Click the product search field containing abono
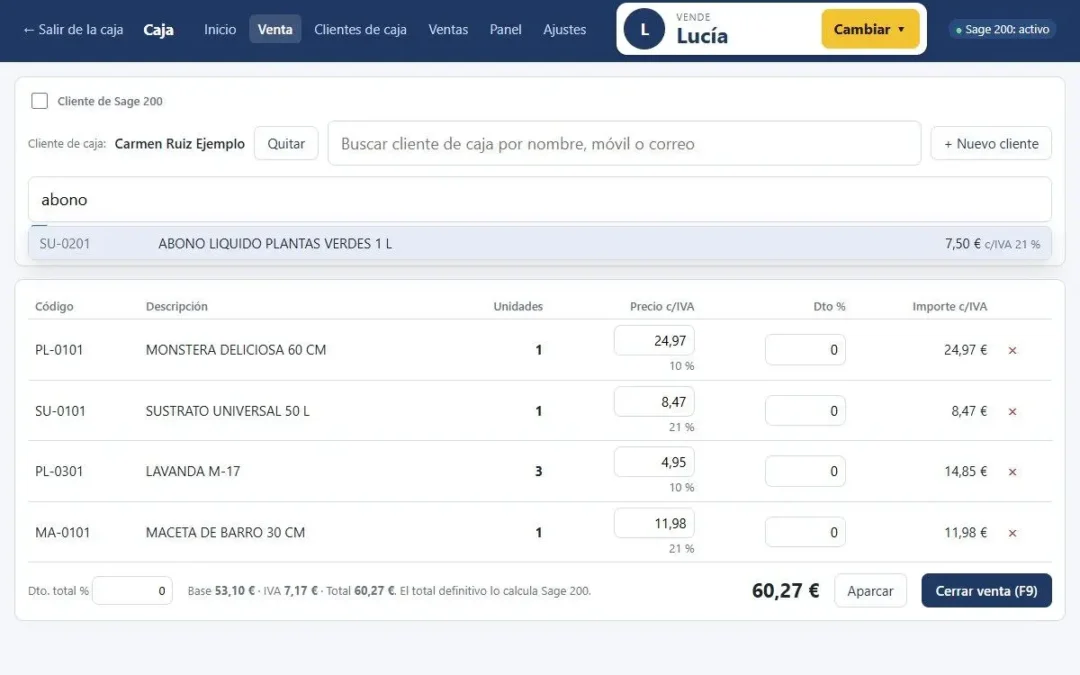1080x675 pixels. pos(539,200)
